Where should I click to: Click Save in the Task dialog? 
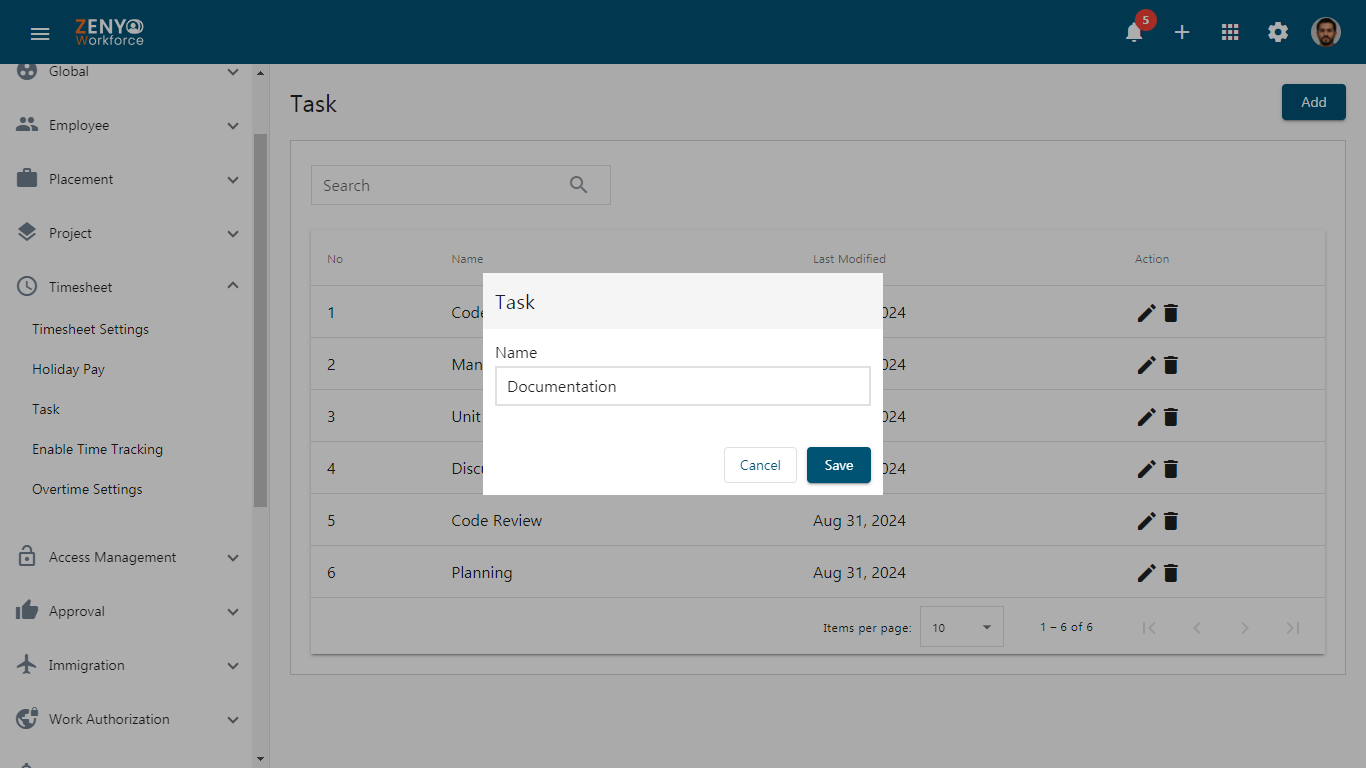tap(839, 465)
